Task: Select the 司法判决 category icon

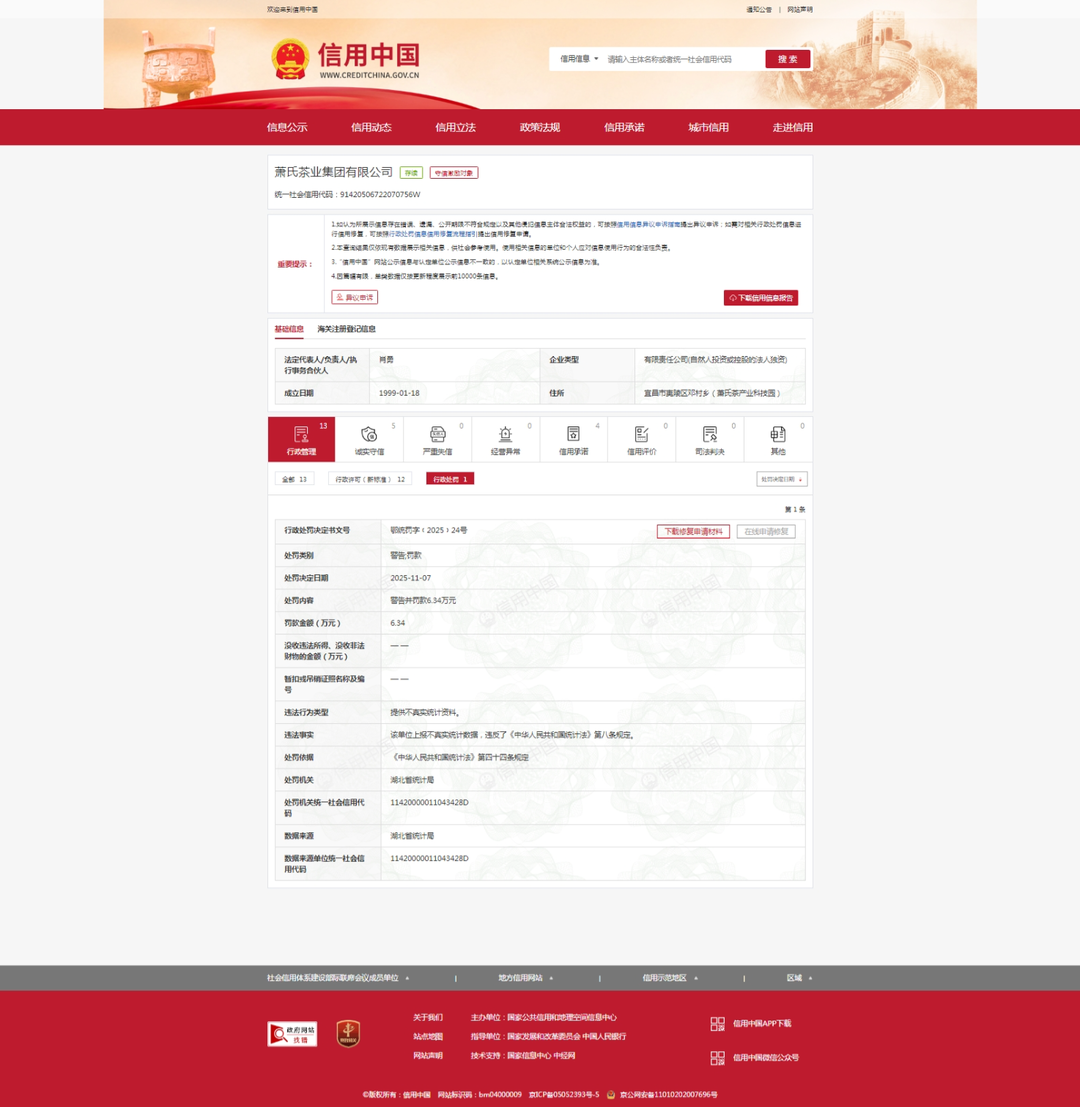Action: (709, 435)
